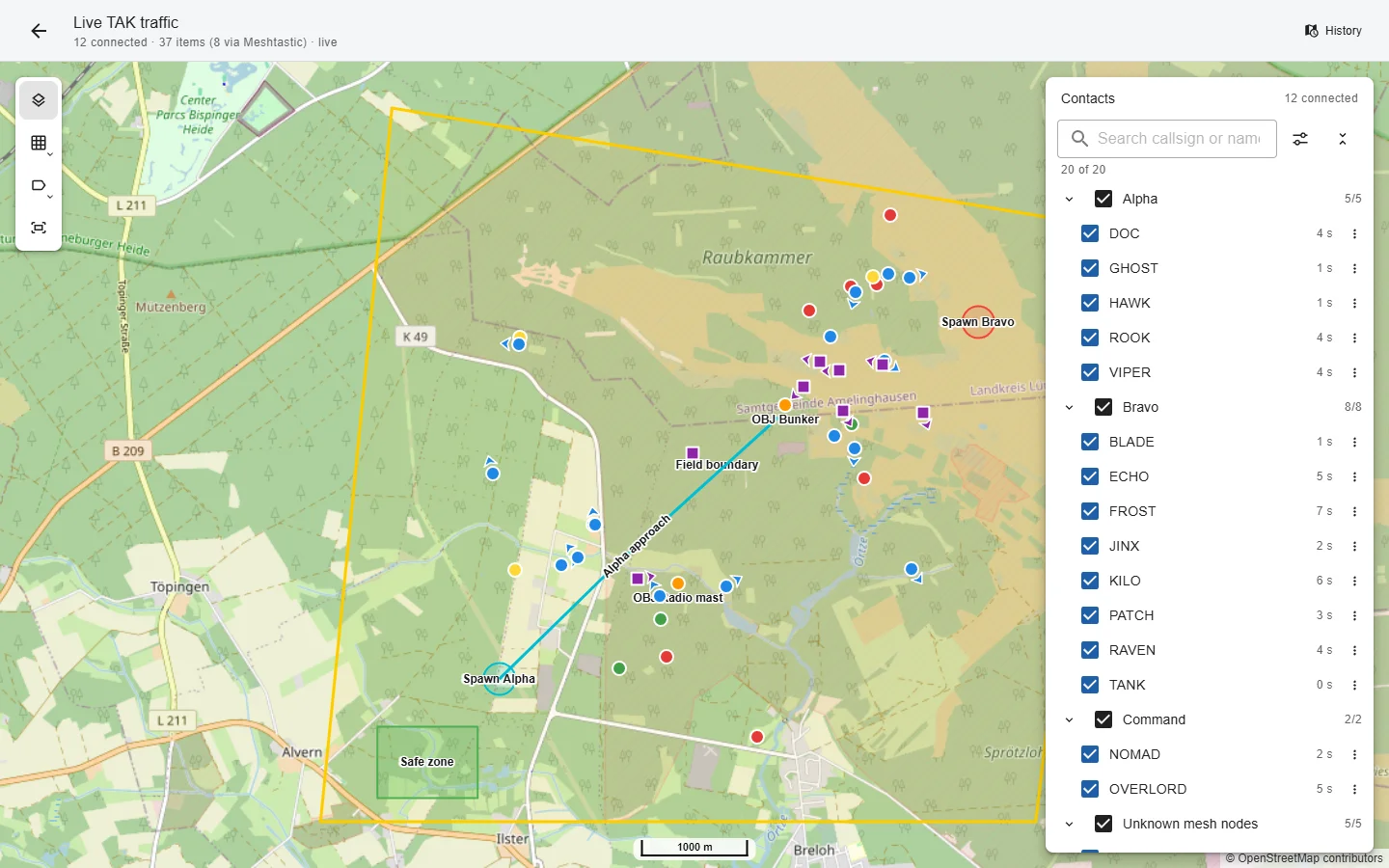Open the grid overlay tool

(x=39, y=143)
